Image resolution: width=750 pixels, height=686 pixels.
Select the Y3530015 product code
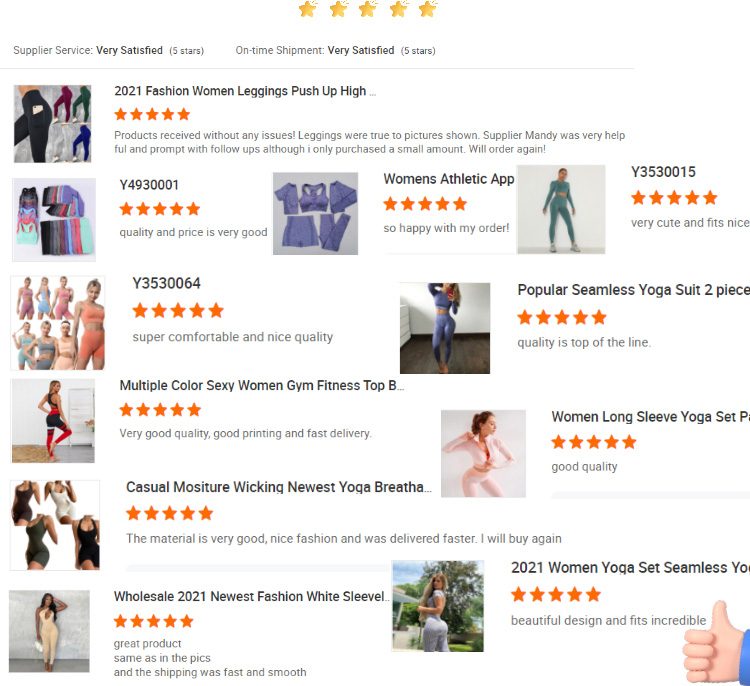663,172
